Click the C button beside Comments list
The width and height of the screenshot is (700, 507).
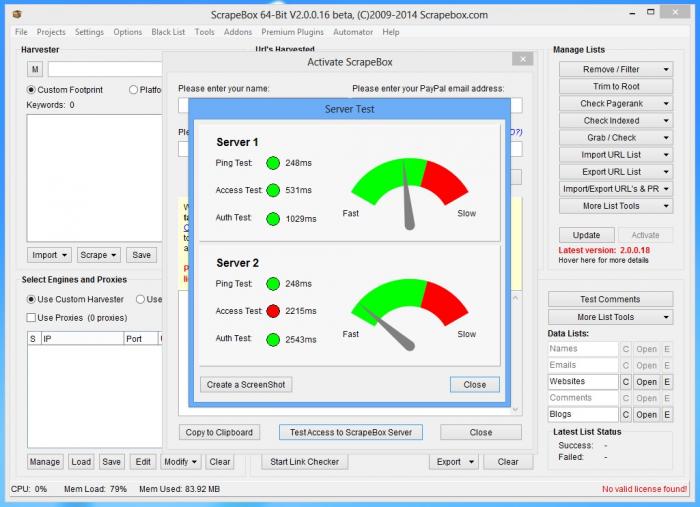click(625, 398)
